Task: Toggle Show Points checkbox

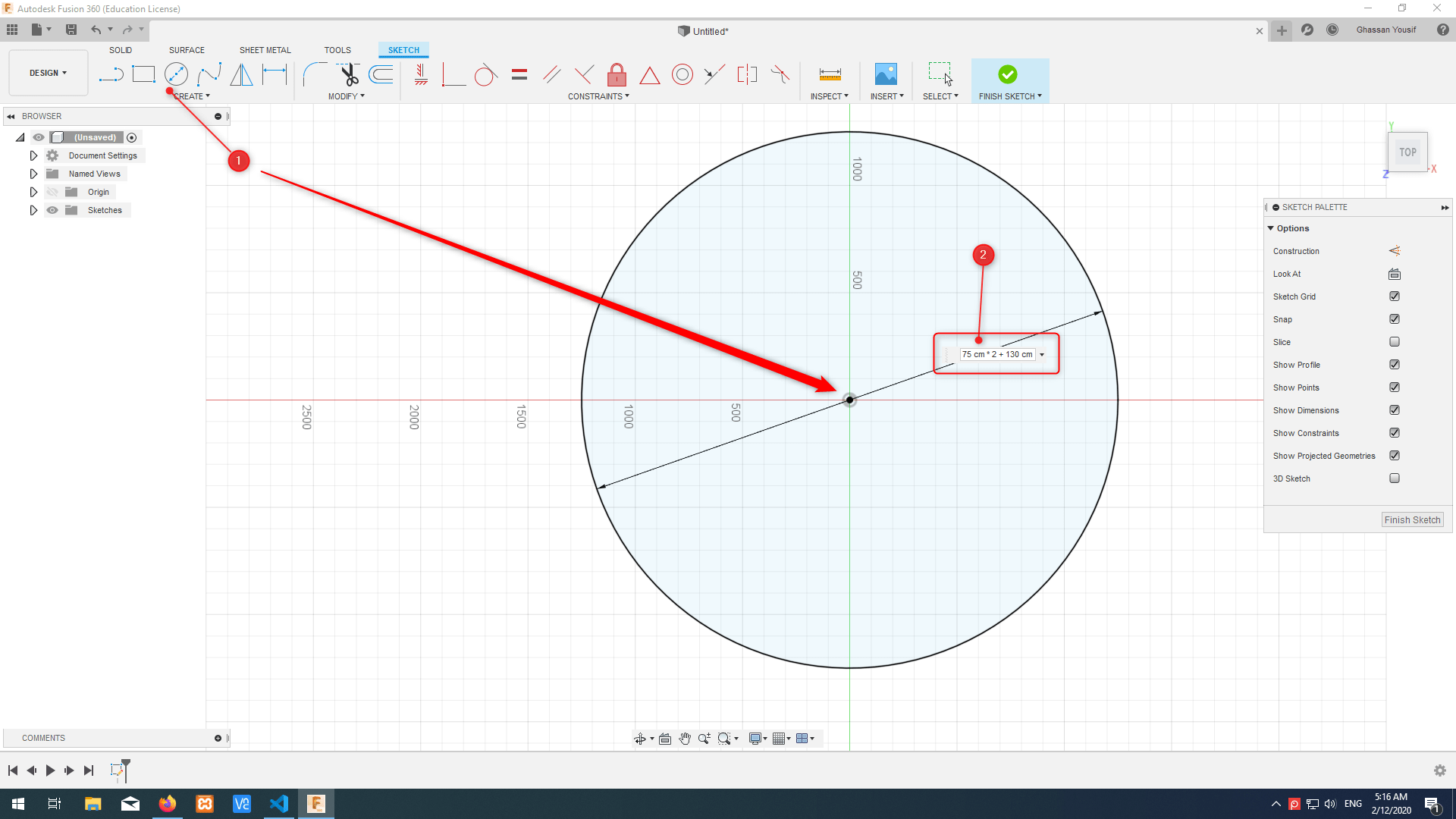Action: click(x=1395, y=388)
